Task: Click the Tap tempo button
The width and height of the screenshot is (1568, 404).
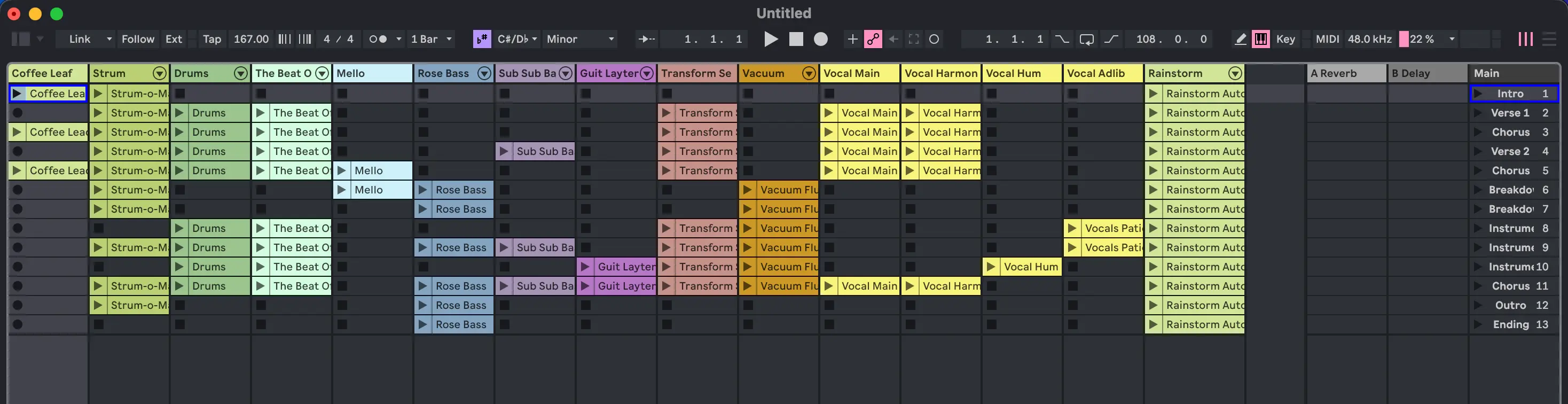Action: tap(212, 39)
